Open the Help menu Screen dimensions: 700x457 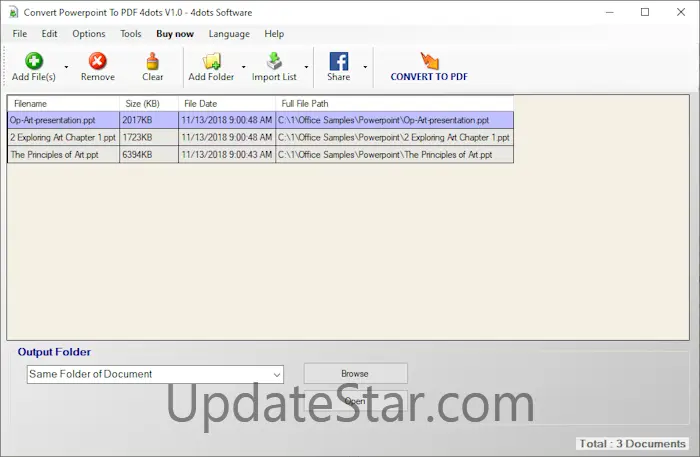(x=274, y=34)
